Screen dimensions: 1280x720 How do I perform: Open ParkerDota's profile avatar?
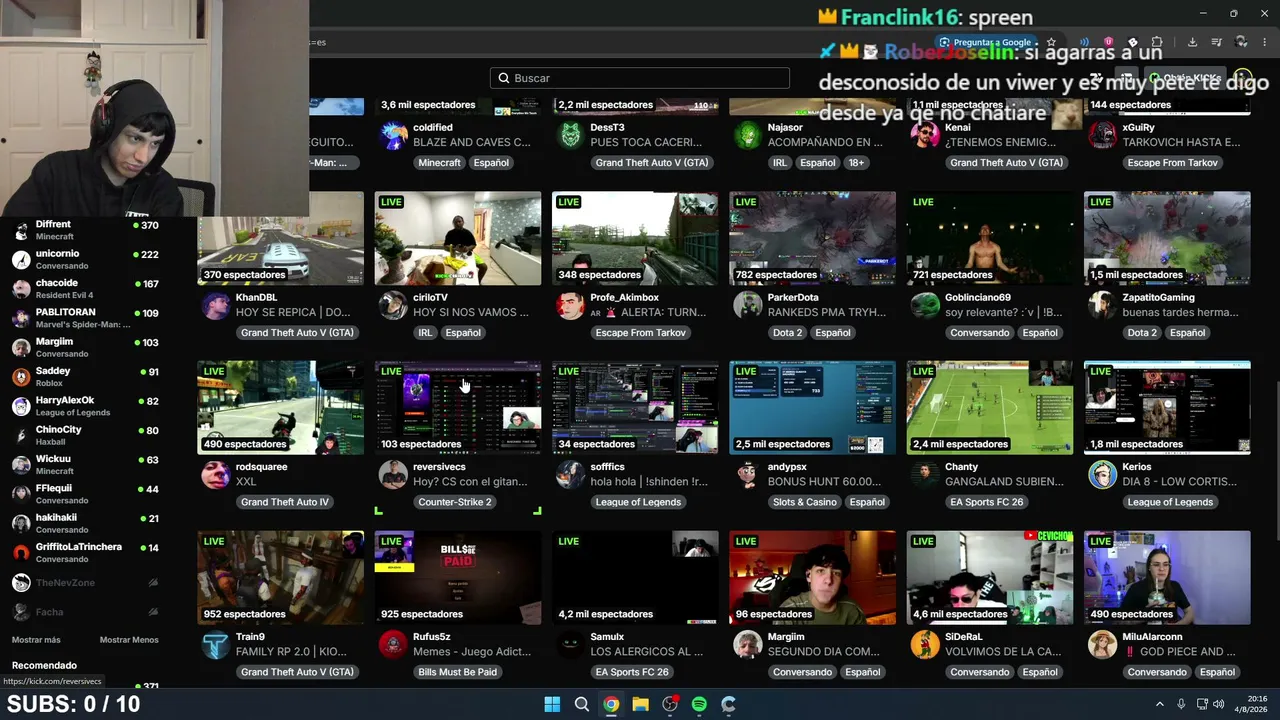click(x=747, y=305)
